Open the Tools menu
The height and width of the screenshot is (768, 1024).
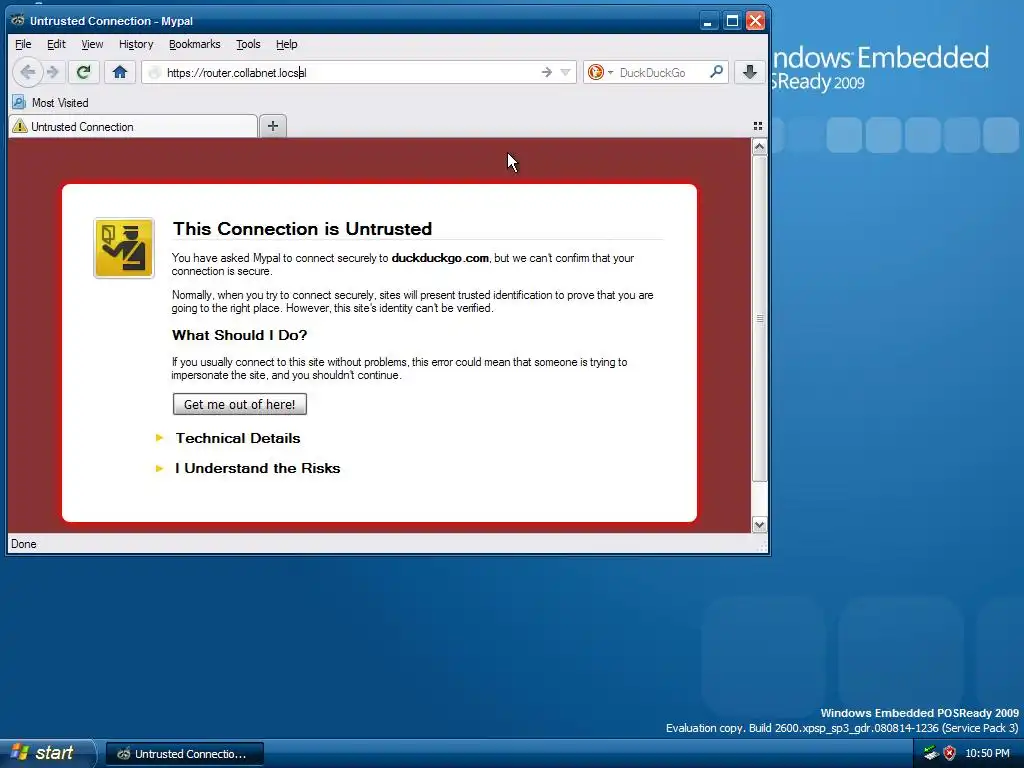(x=248, y=44)
